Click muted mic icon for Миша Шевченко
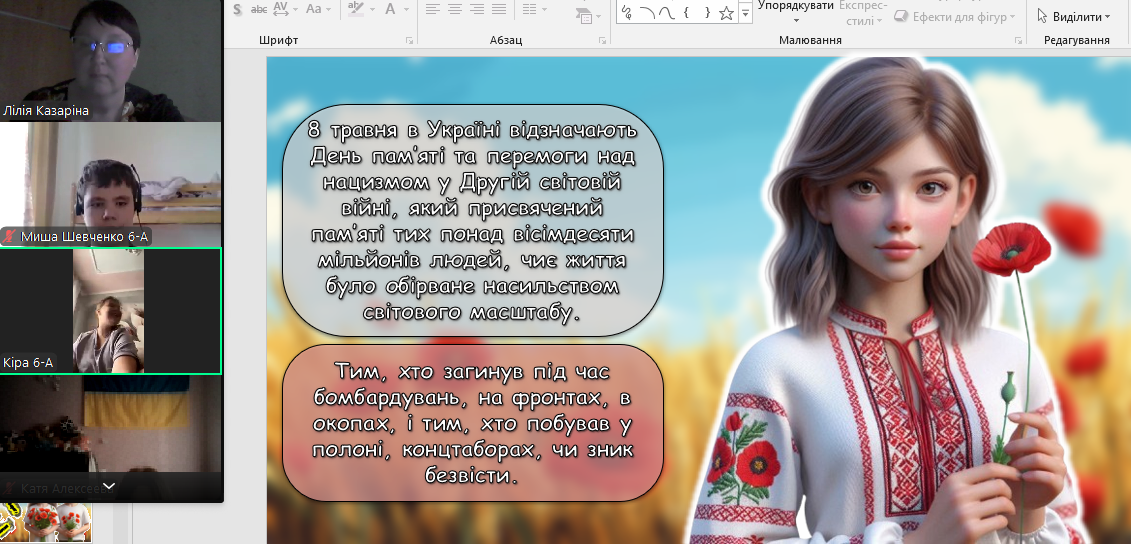 pyautogui.click(x=9, y=236)
